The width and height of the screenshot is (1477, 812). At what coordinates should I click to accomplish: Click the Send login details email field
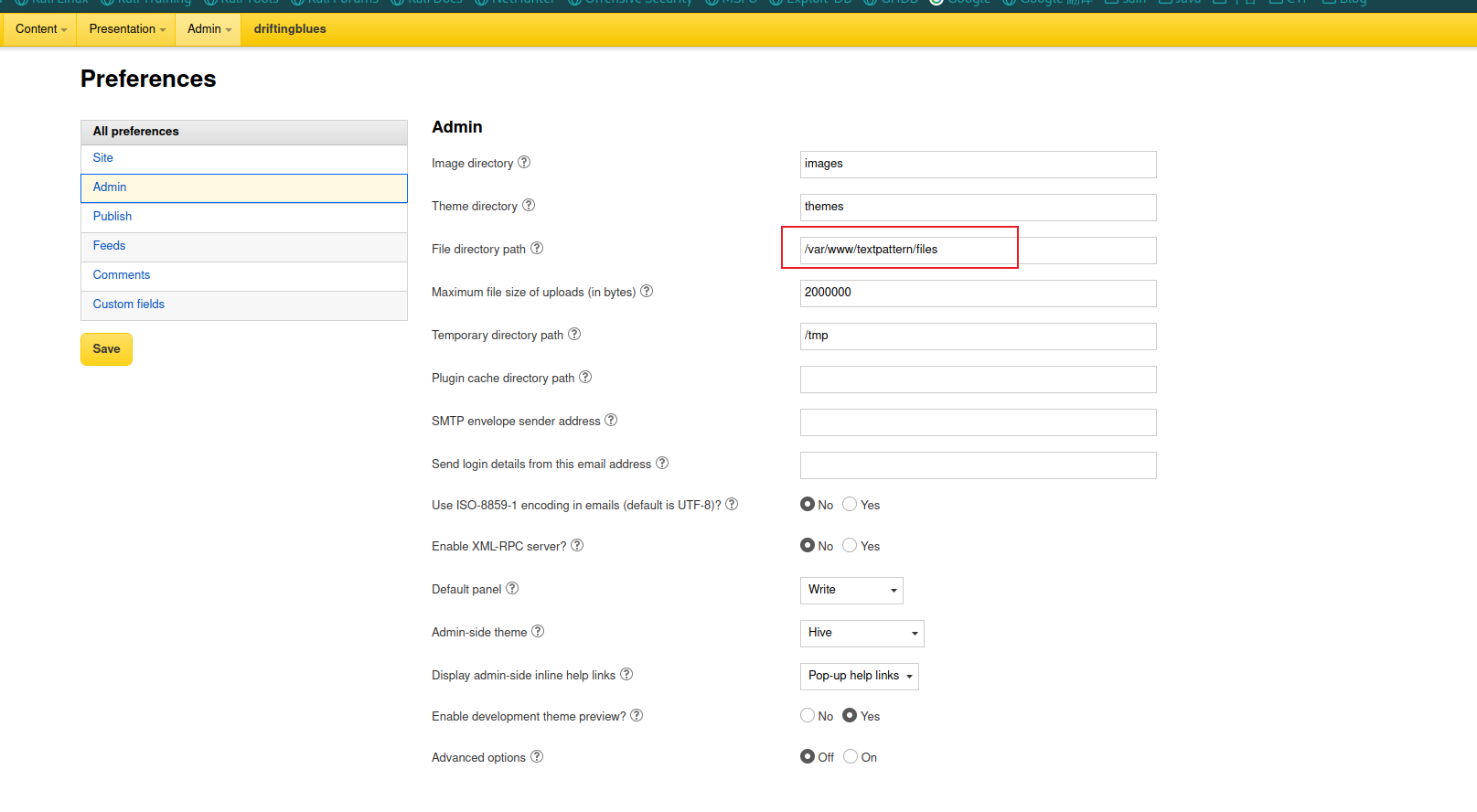978,465
